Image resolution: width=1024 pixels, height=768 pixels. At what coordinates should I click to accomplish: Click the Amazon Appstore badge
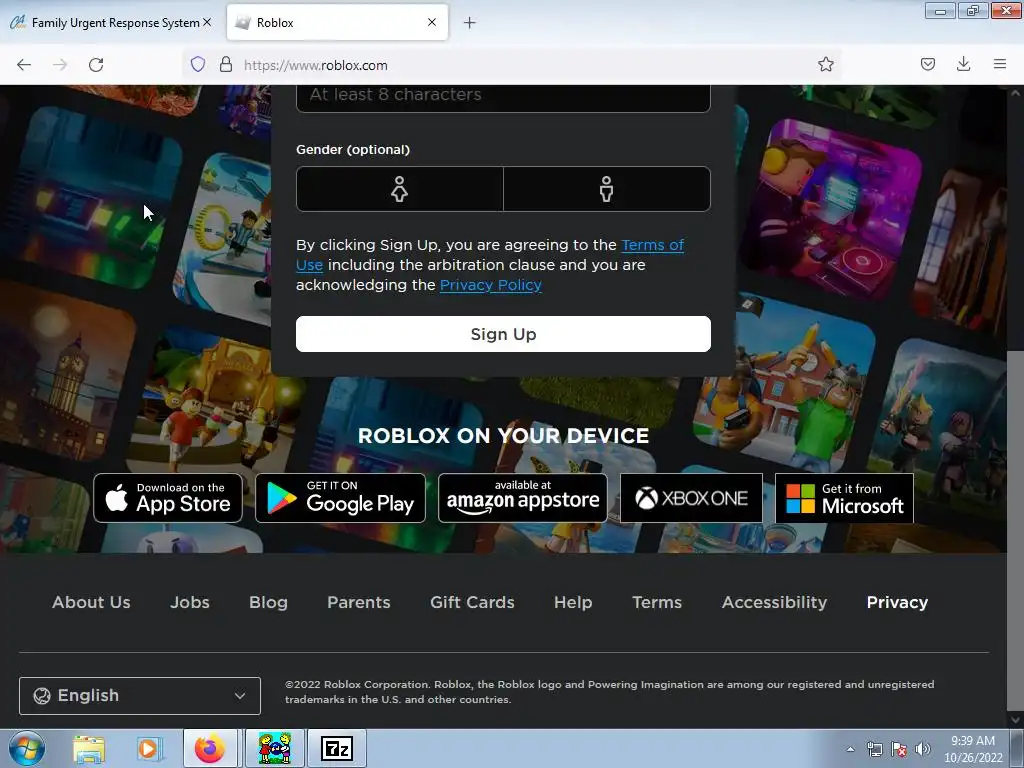522,498
